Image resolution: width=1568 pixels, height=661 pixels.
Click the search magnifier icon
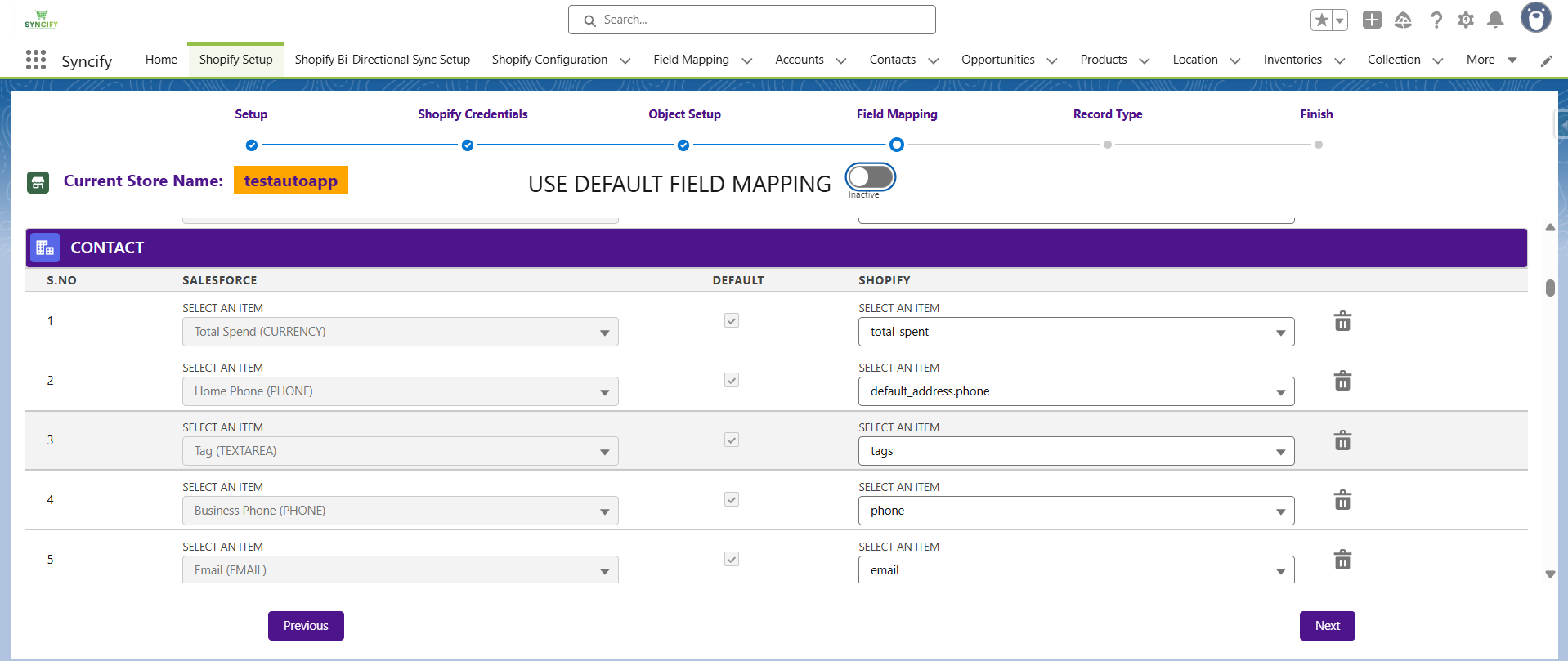pyautogui.click(x=589, y=20)
